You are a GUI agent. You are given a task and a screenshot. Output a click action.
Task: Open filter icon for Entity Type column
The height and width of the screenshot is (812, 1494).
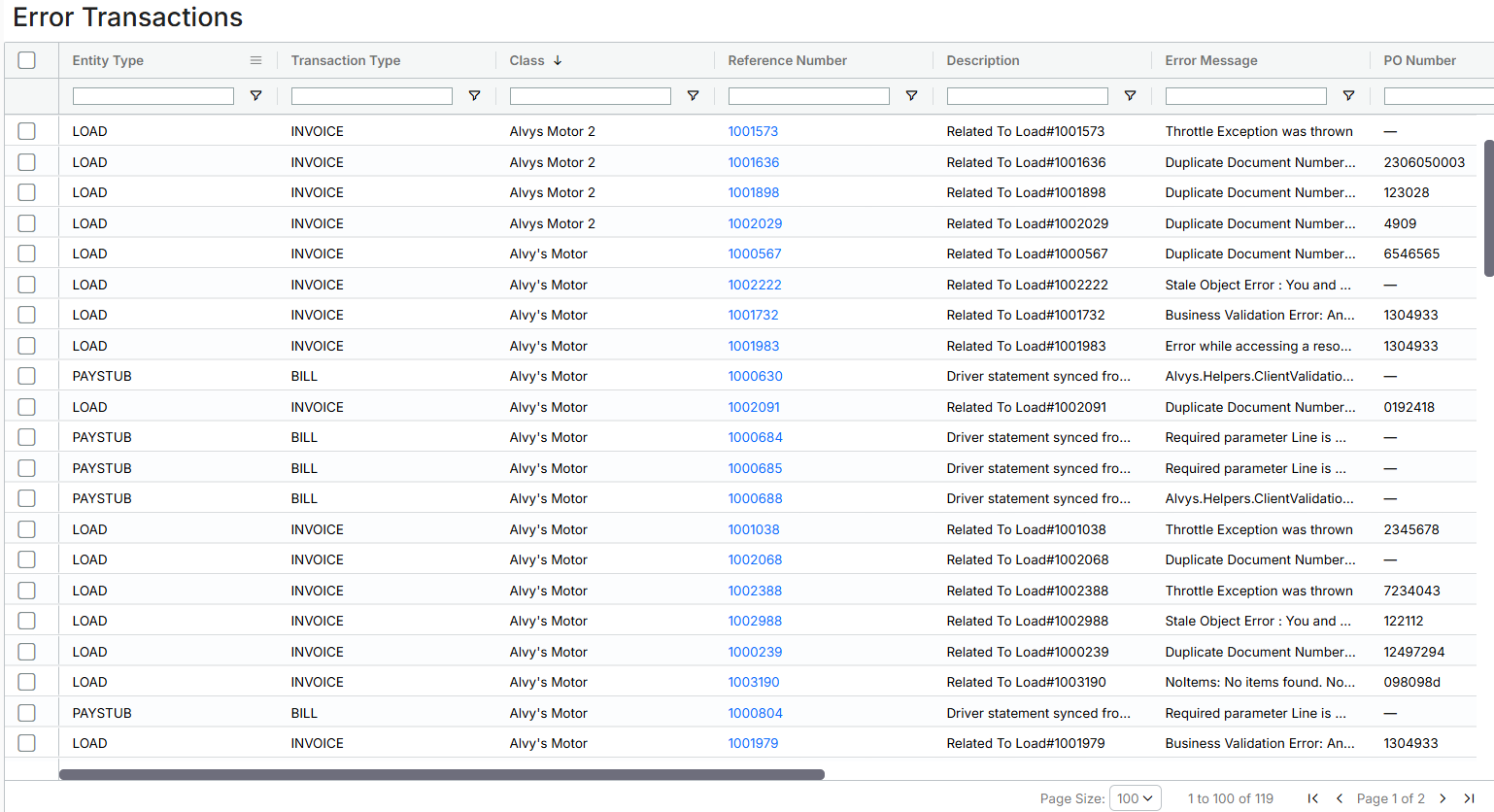click(255, 96)
